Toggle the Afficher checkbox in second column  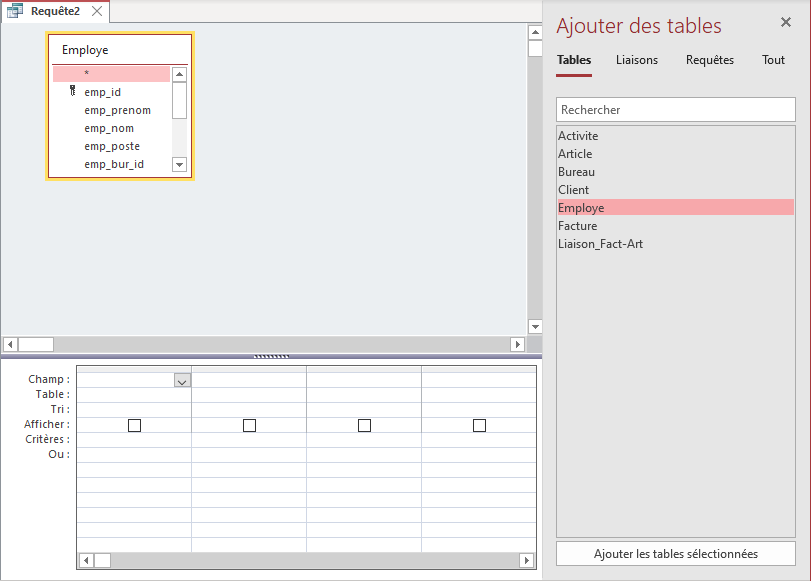tap(249, 425)
